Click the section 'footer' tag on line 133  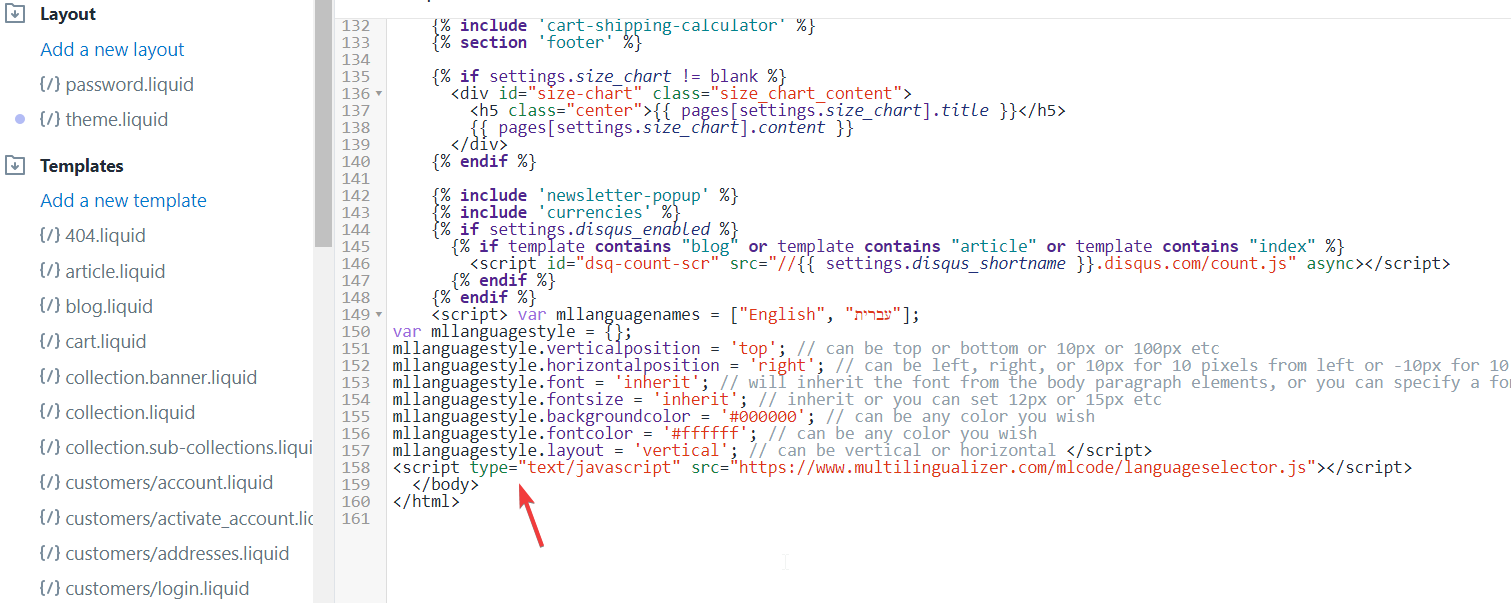coord(537,43)
